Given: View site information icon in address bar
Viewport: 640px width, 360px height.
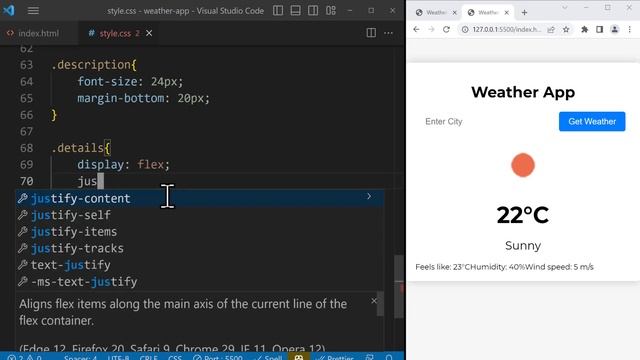Looking at the screenshot, I should pos(465,29).
